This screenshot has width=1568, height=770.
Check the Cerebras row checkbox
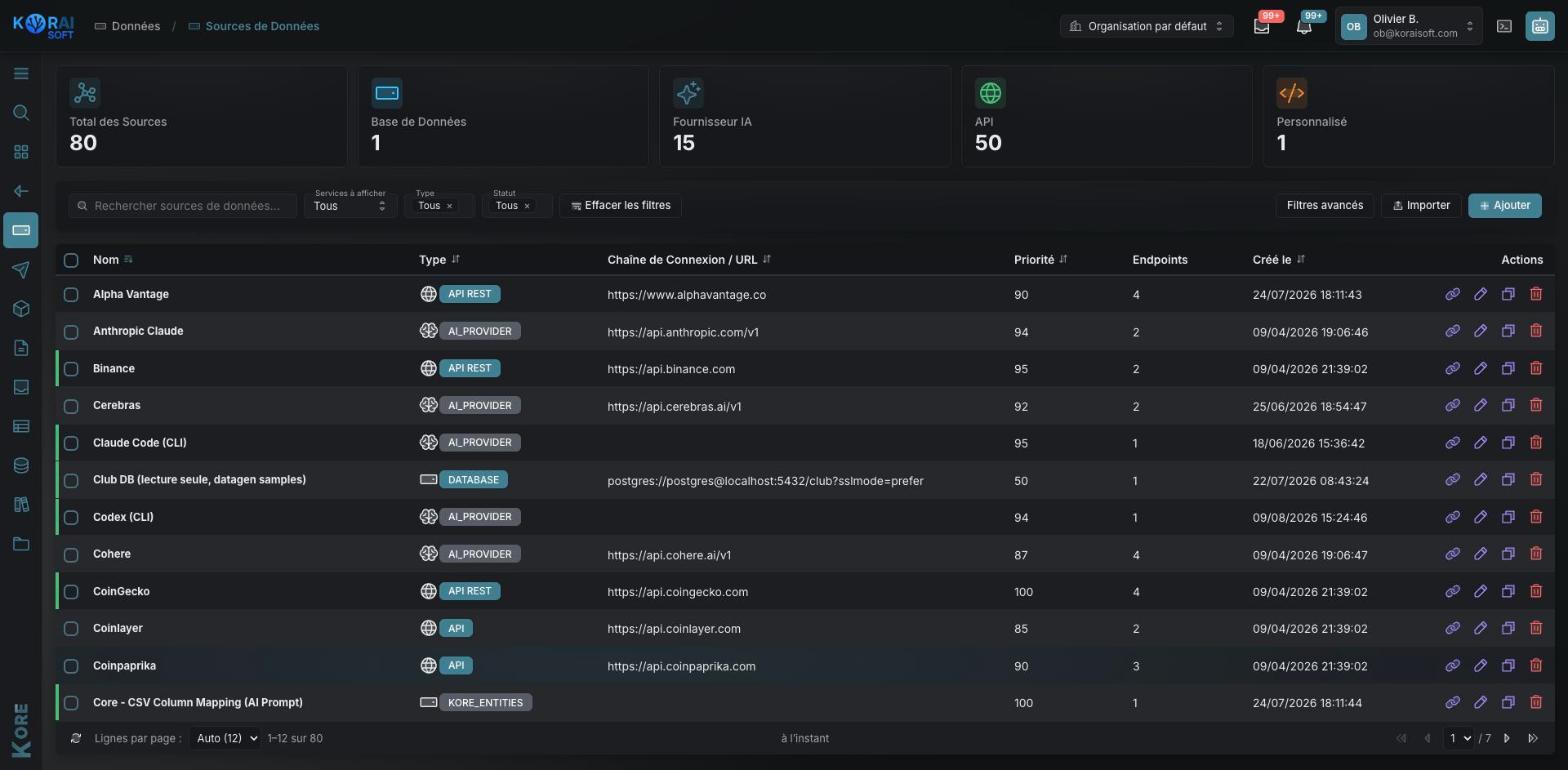coord(71,406)
